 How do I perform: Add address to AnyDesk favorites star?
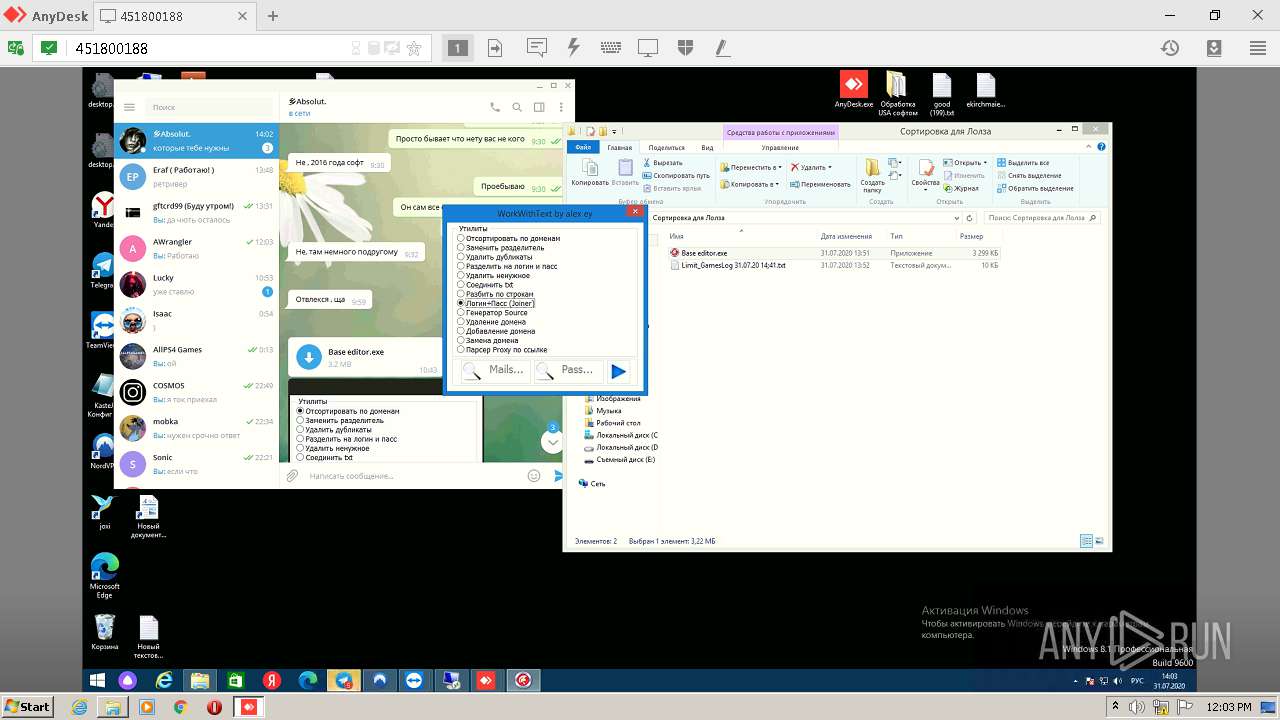pos(414,48)
